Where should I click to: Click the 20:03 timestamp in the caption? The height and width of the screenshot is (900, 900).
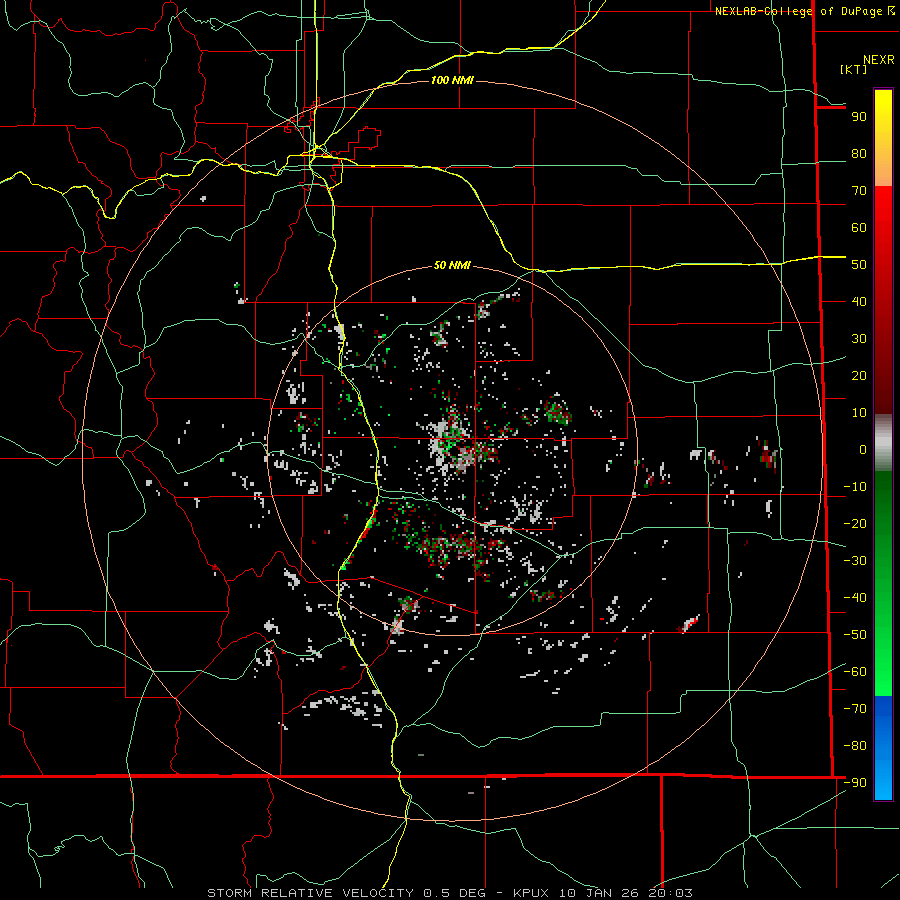tap(670, 893)
